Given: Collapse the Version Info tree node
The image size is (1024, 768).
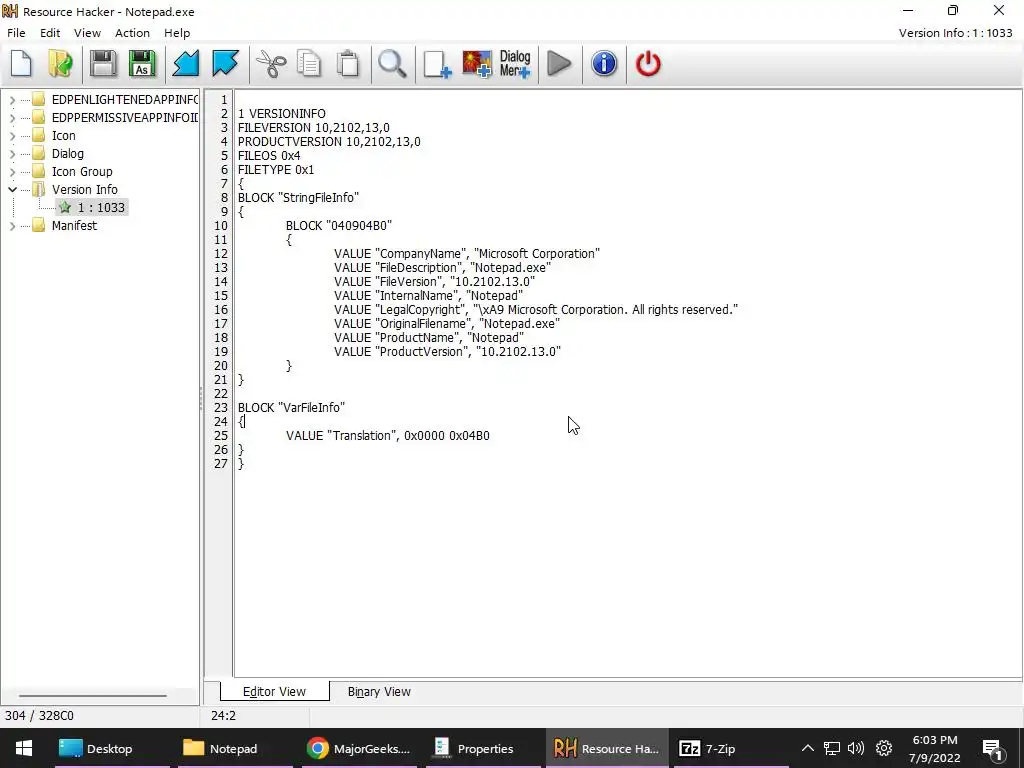Looking at the screenshot, I should (x=12, y=189).
